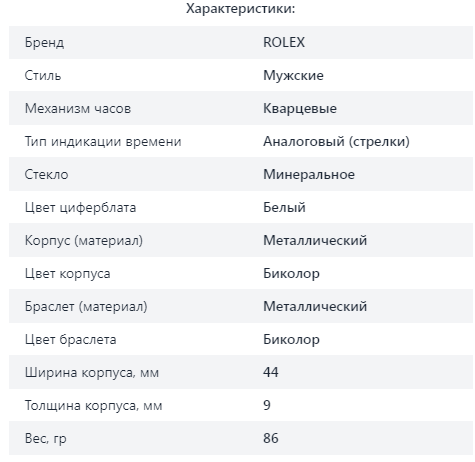Select the Стекло label

[47, 175]
